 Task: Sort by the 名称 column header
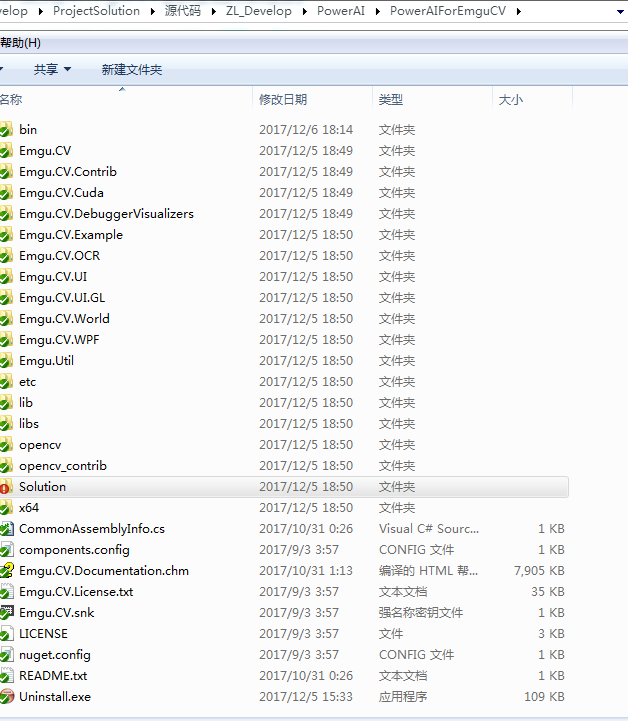click(11, 99)
